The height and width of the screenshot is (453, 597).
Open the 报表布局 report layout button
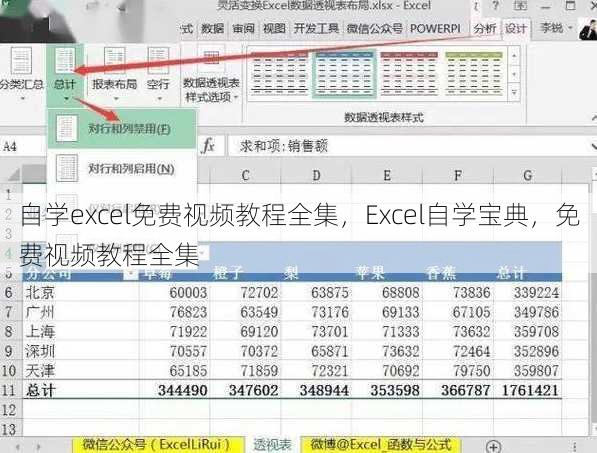click(x=115, y=73)
